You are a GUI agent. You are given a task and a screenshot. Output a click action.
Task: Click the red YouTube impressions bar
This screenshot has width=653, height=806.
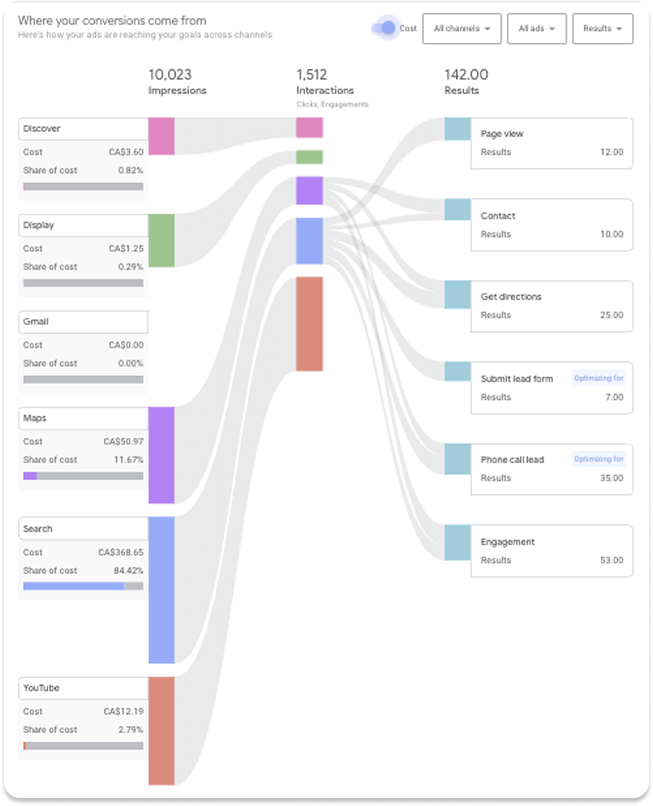161,730
